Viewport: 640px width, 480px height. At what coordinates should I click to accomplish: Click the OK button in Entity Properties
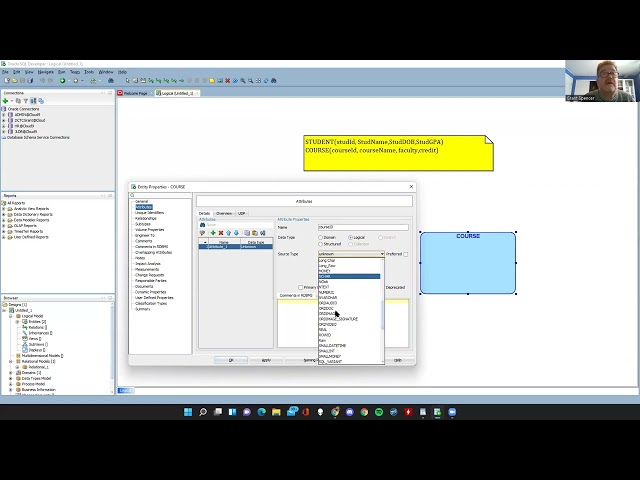(231, 360)
